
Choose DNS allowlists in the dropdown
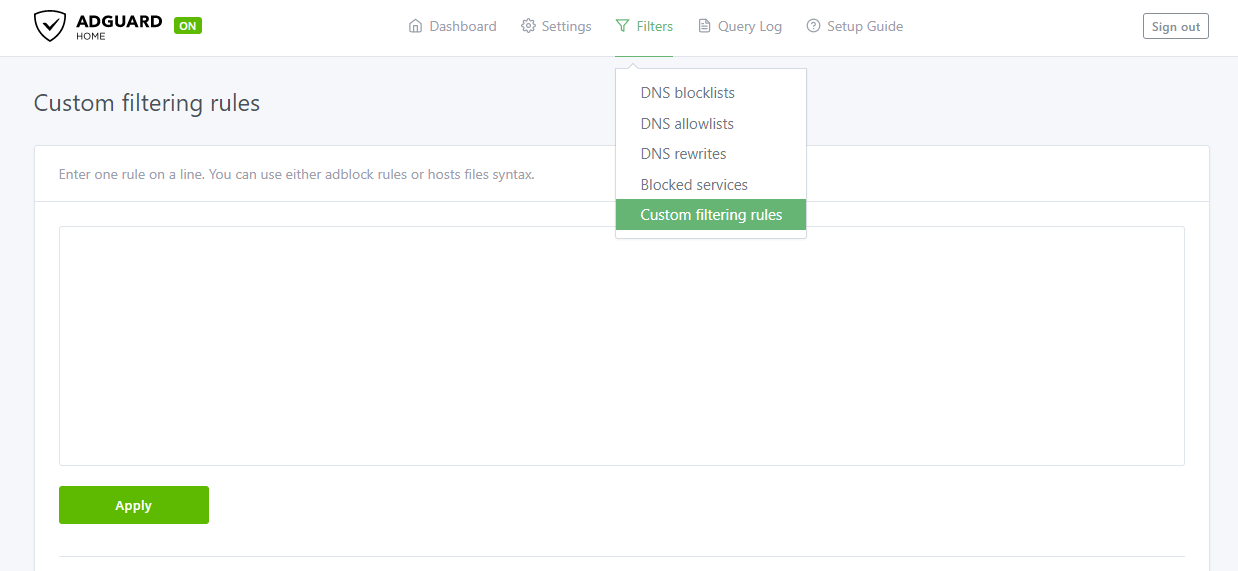click(687, 124)
